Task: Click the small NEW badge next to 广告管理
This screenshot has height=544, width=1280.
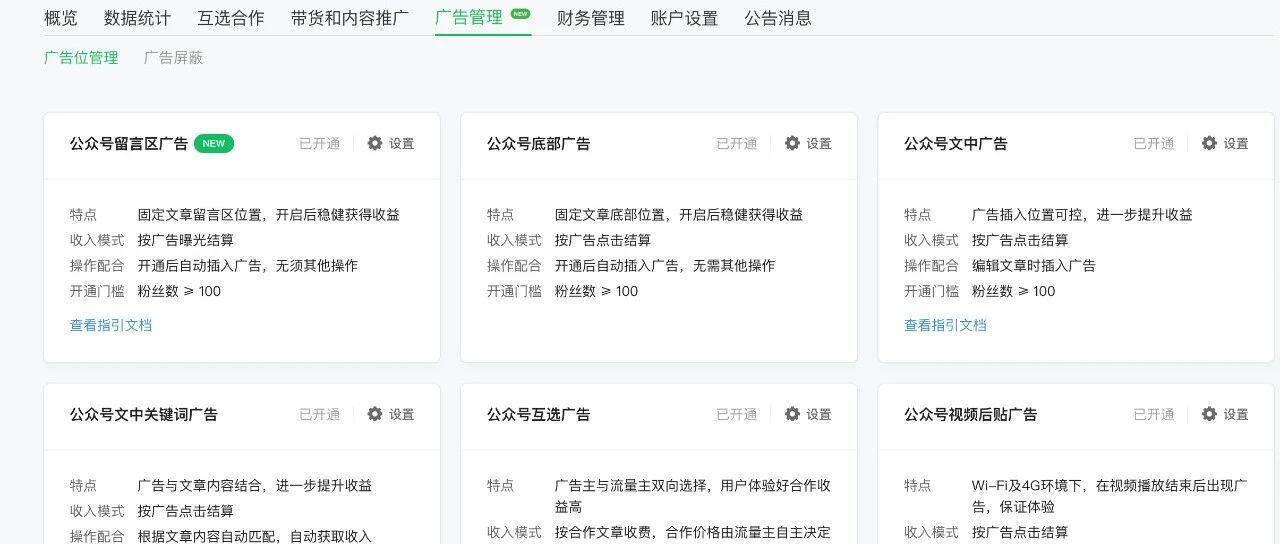Action: point(520,14)
